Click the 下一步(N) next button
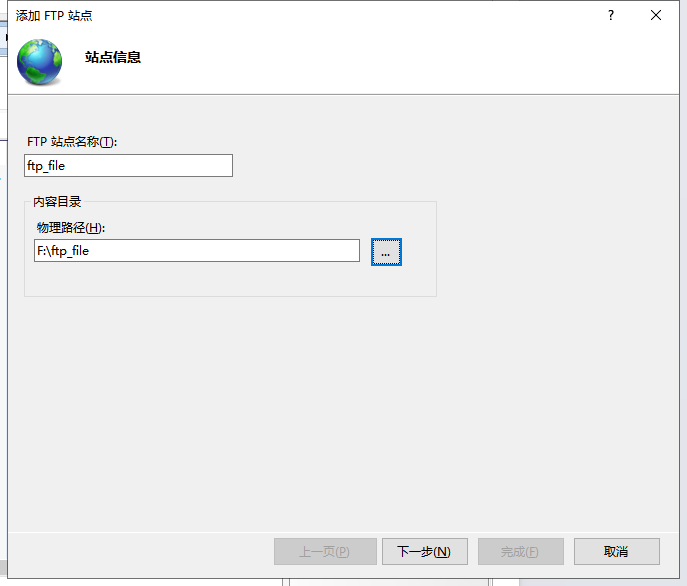 (x=425, y=551)
